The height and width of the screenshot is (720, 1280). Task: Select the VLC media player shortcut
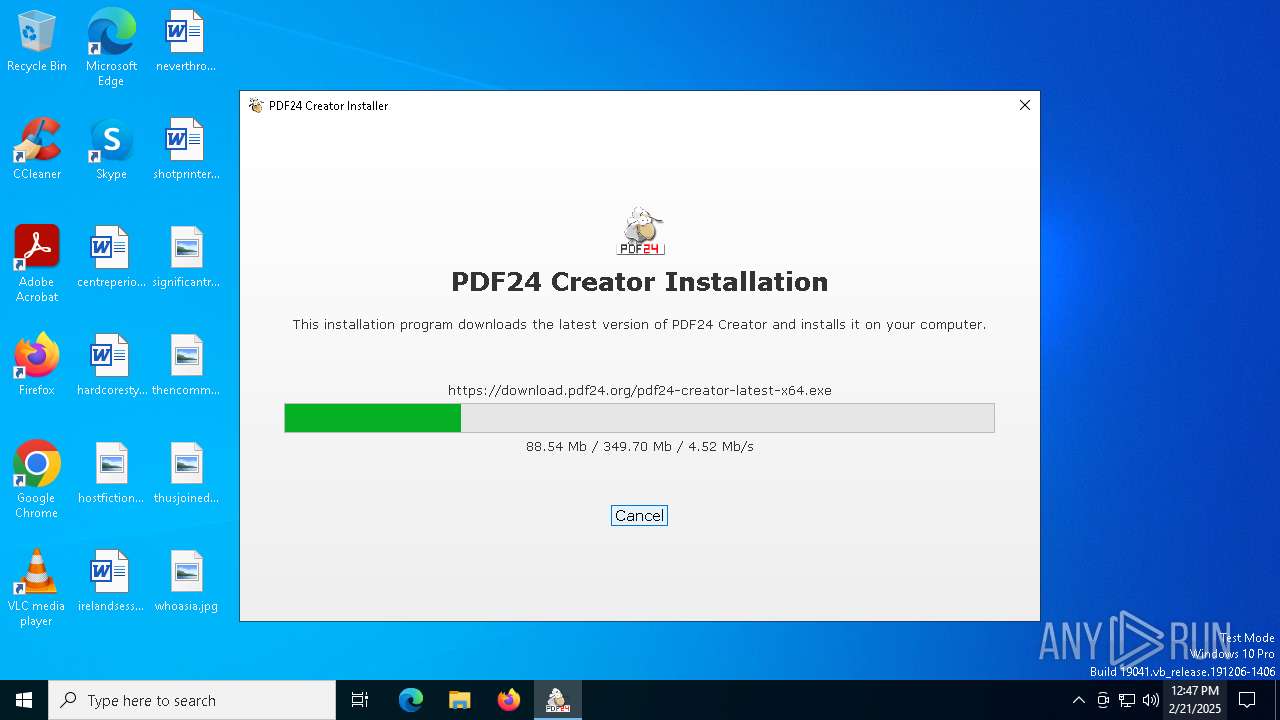tap(37, 588)
